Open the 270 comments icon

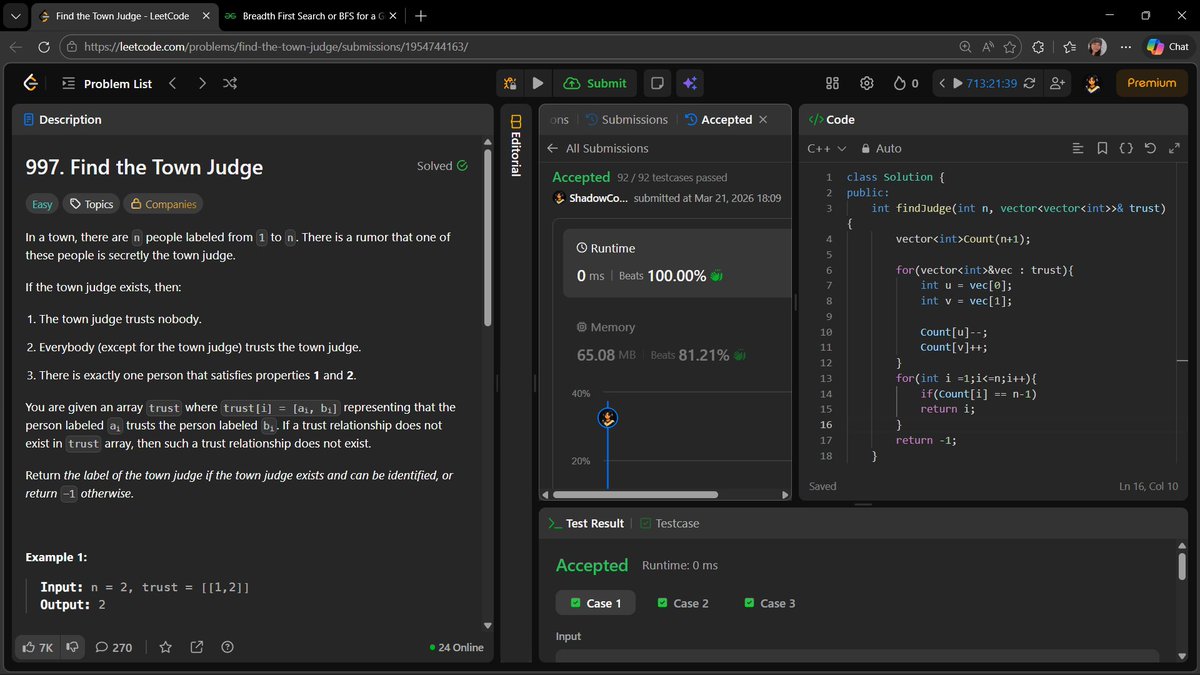[x=113, y=647]
